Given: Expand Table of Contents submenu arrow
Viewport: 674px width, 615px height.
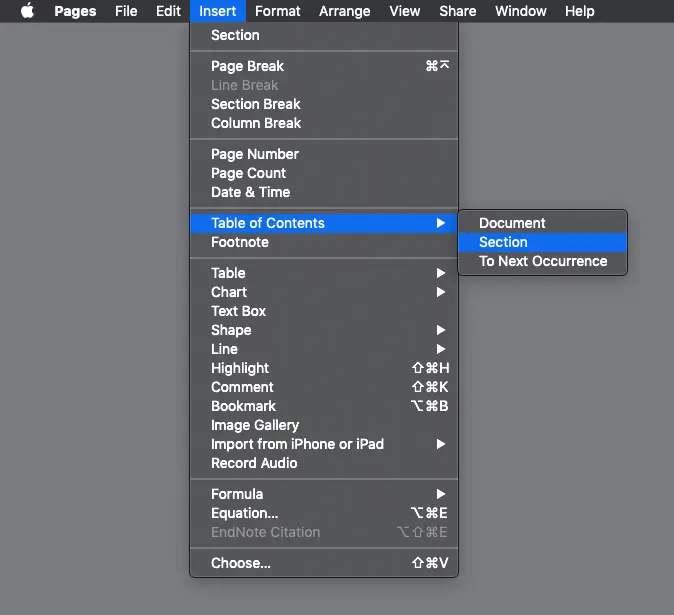Looking at the screenshot, I should pyautogui.click(x=441, y=223).
